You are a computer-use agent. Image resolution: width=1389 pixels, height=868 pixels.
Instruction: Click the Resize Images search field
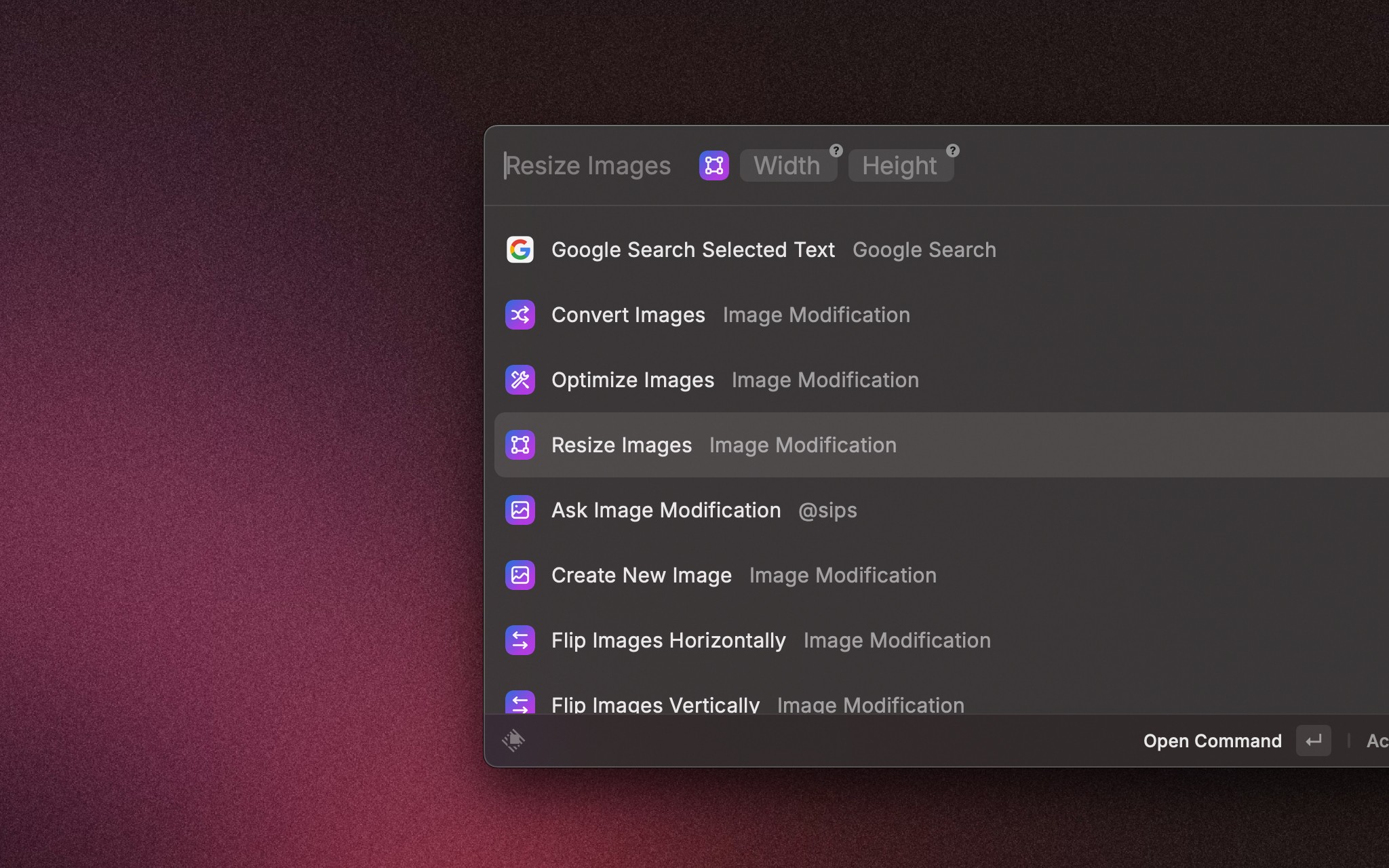point(588,165)
